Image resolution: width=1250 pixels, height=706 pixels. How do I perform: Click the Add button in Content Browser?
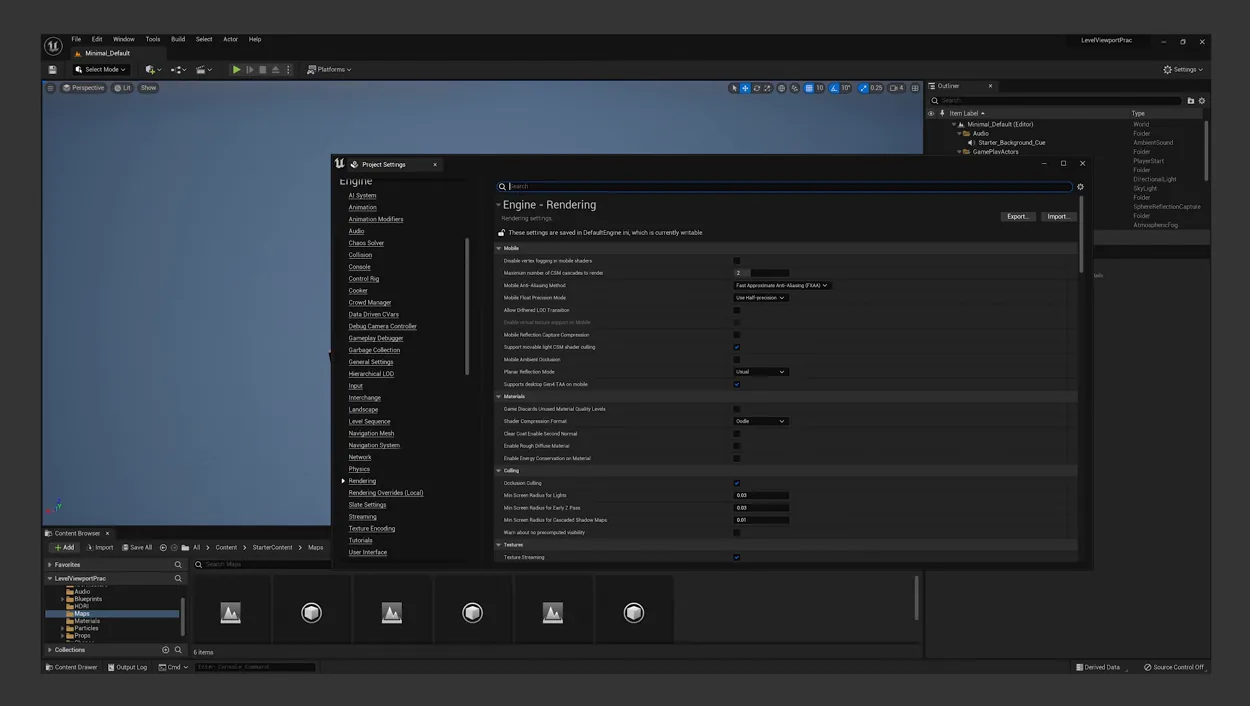[x=64, y=548]
